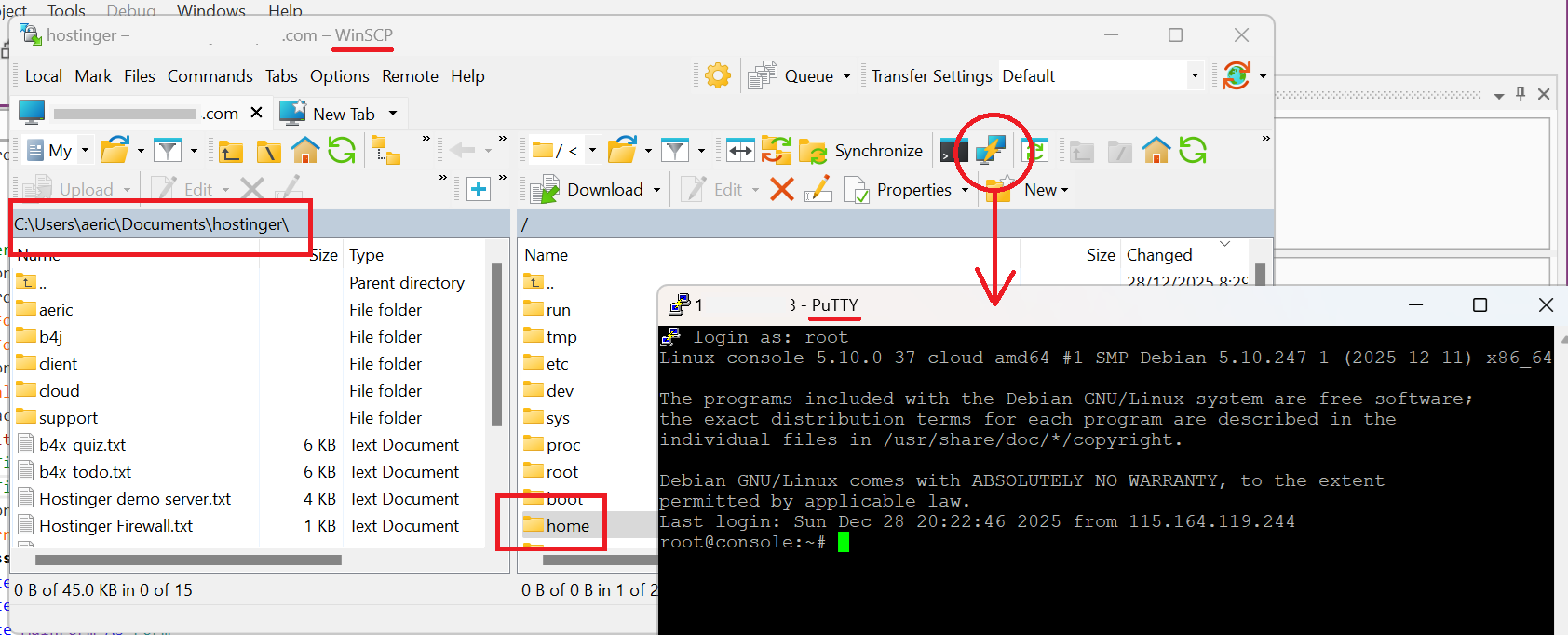Click the globe session synchronize icon
The image size is (1568, 635).
coord(1237,75)
